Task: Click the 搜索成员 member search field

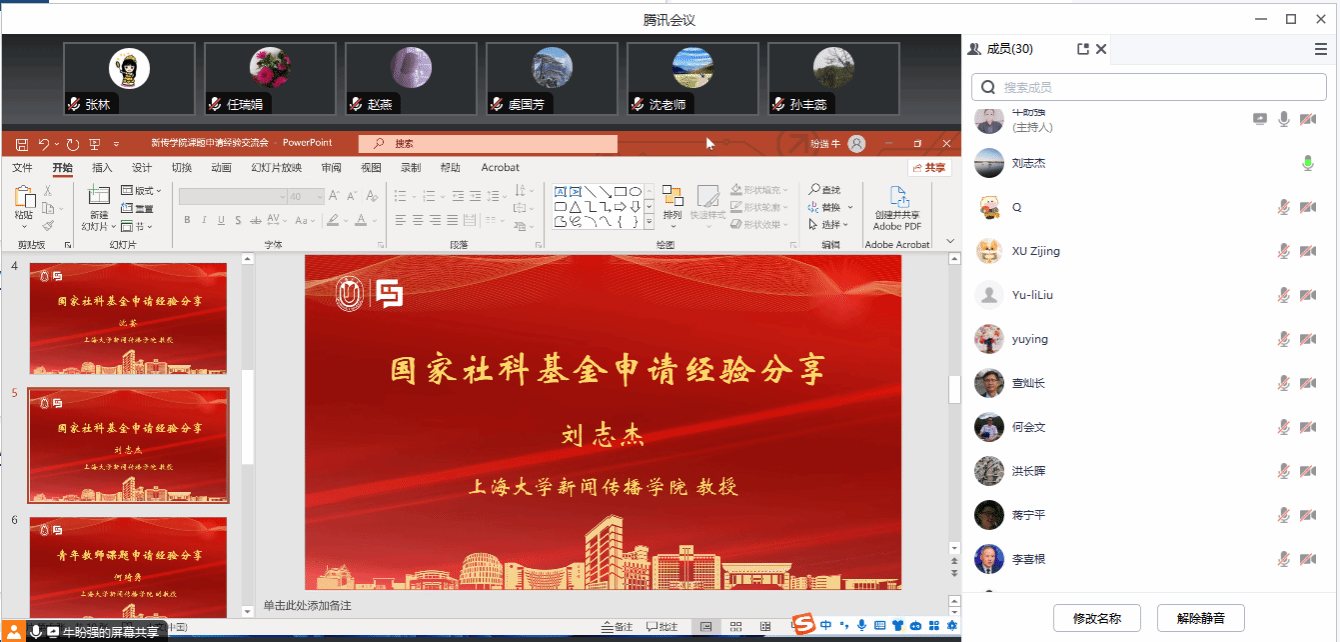Action: pyautogui.click(x=1150, y=87)
